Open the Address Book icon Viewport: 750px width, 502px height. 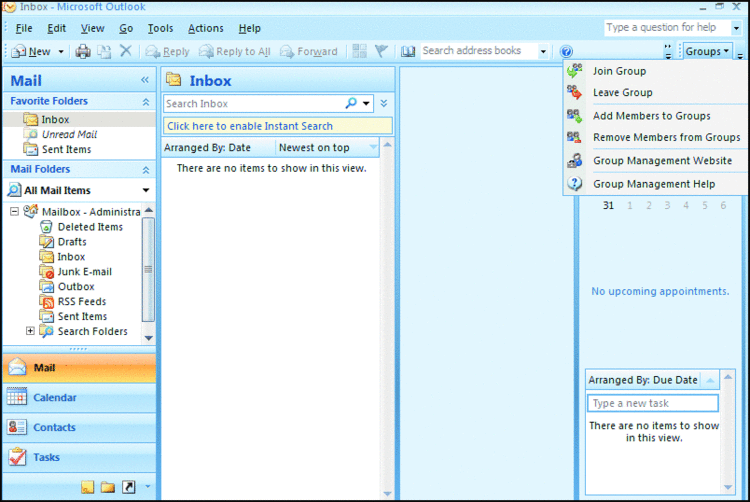click(x=408, y=51)
